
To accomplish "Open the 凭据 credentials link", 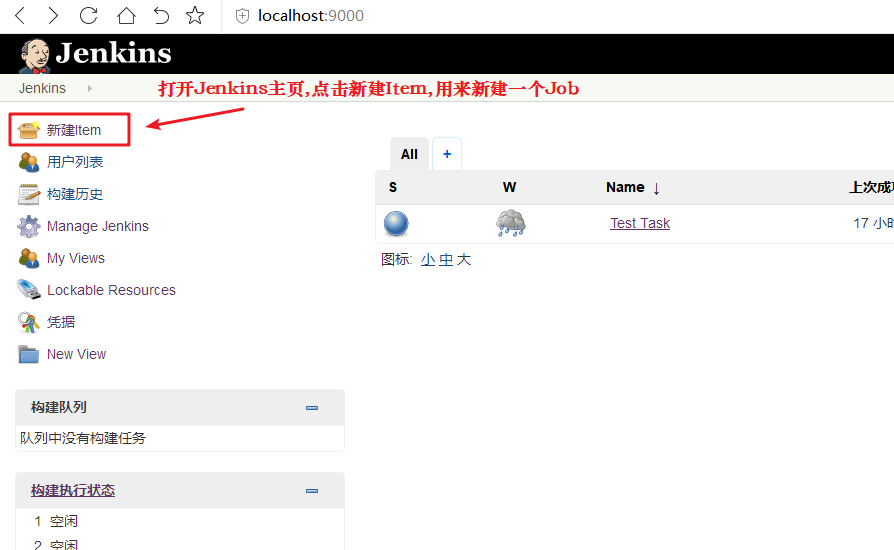I will coord(61,322).
